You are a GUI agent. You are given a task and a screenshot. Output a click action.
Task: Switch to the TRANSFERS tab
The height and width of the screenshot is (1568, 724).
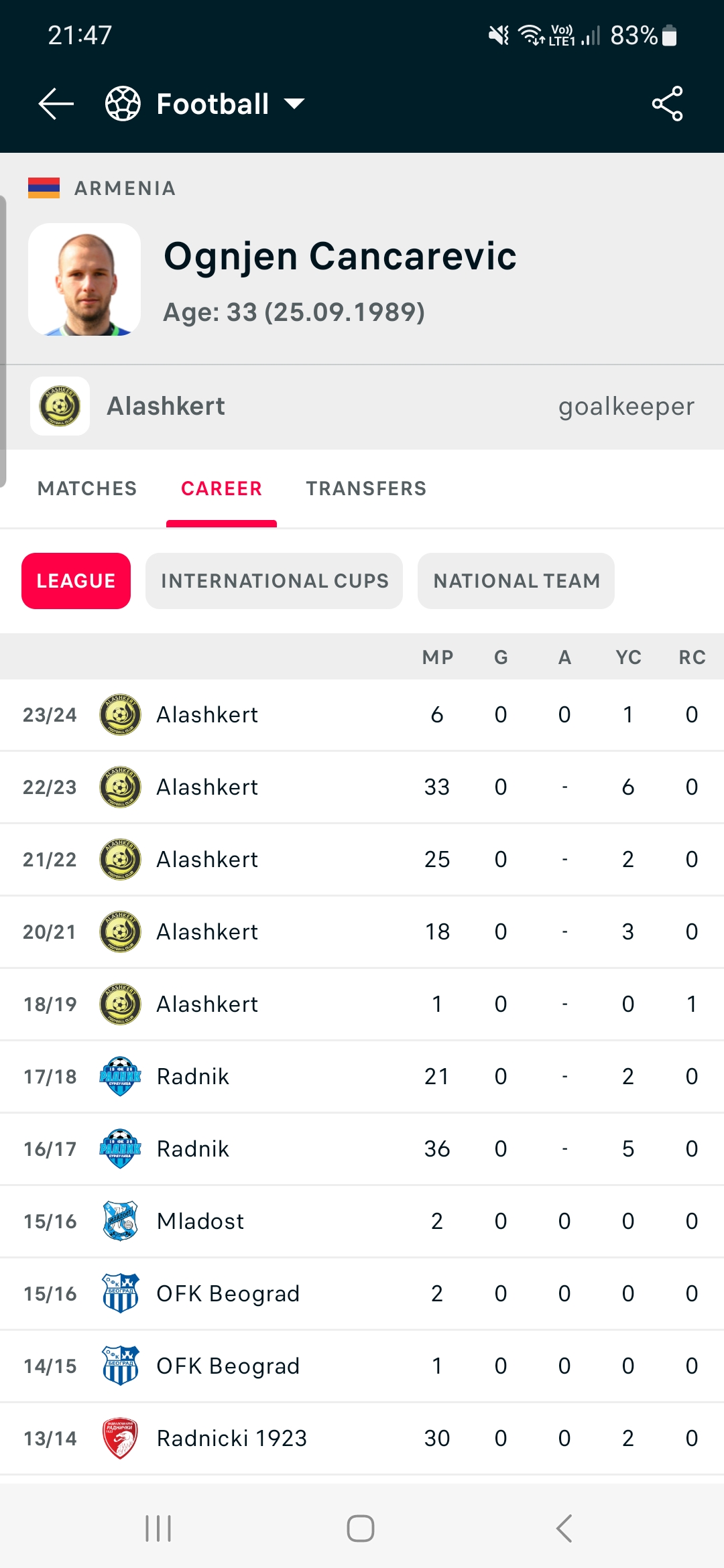[366, 488]
